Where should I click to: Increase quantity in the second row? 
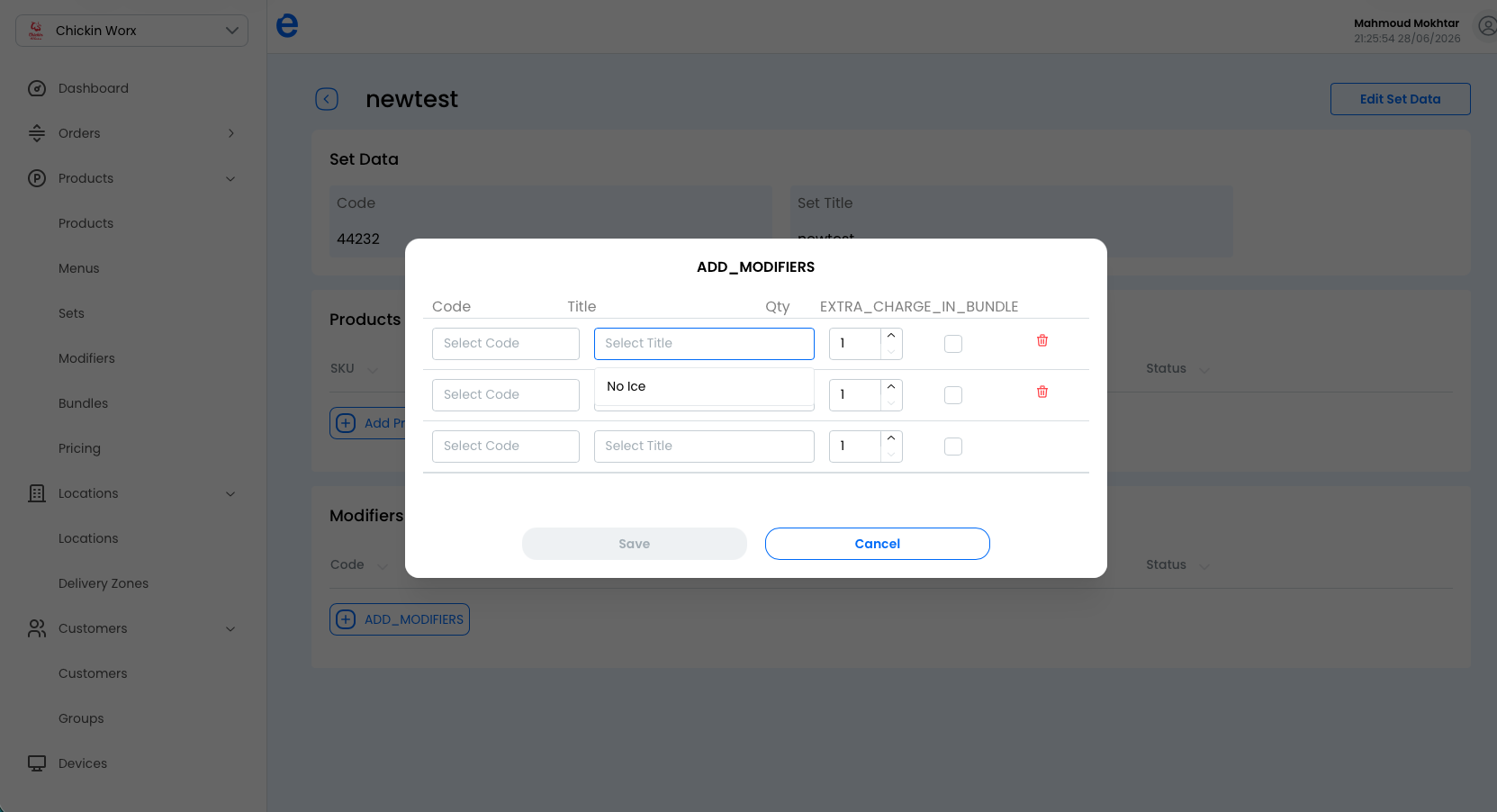click(891, 387)
